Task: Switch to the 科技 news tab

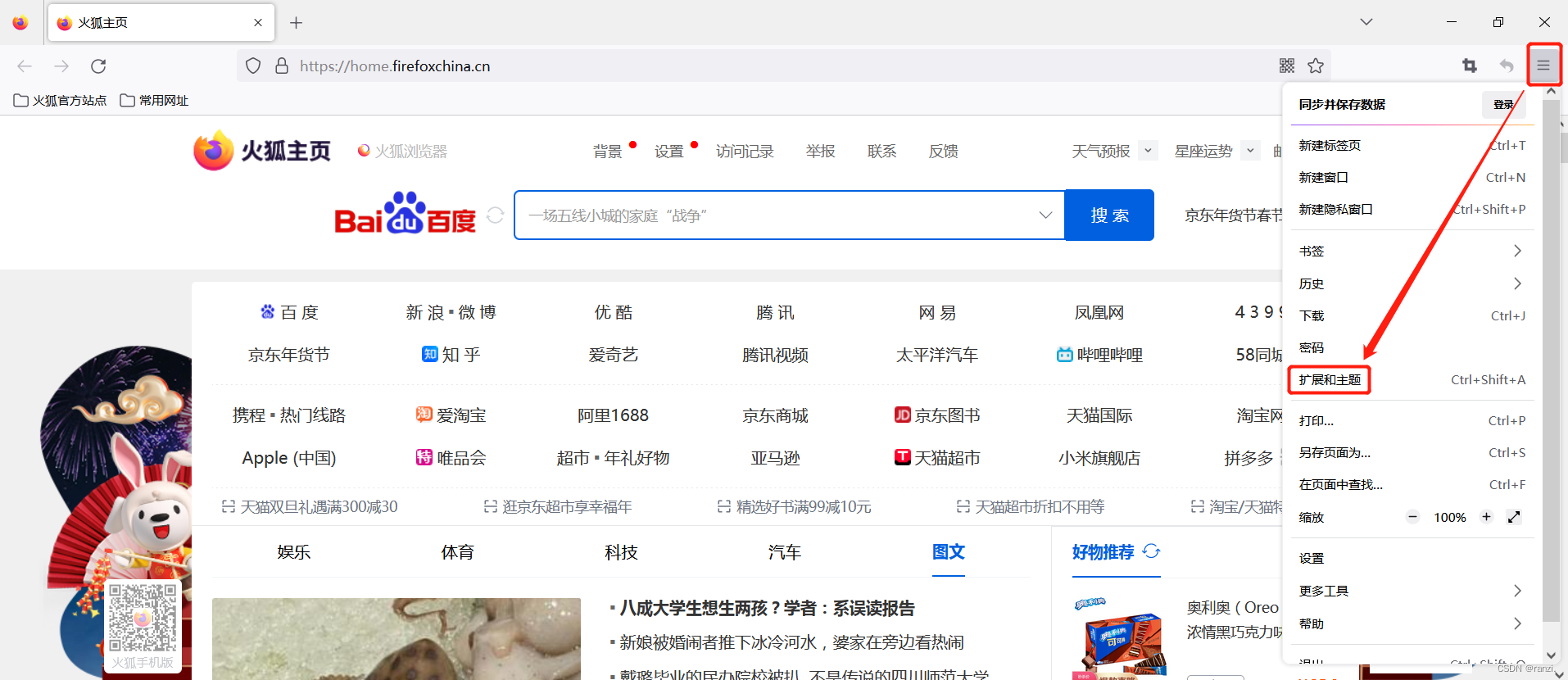Action: (x=621, y=551)
